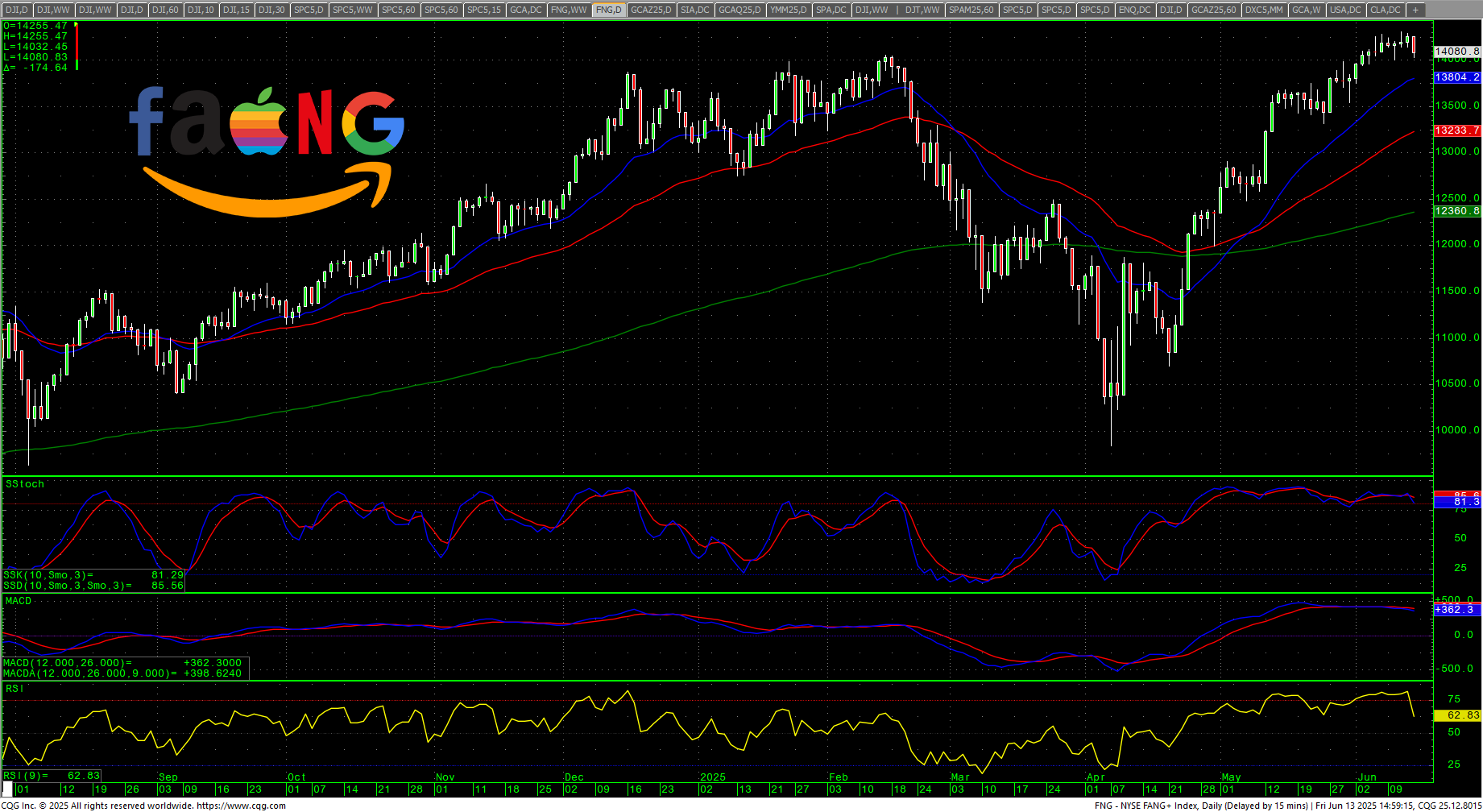
Task: Click the RSI pane title label
Action: click(14, 689)
